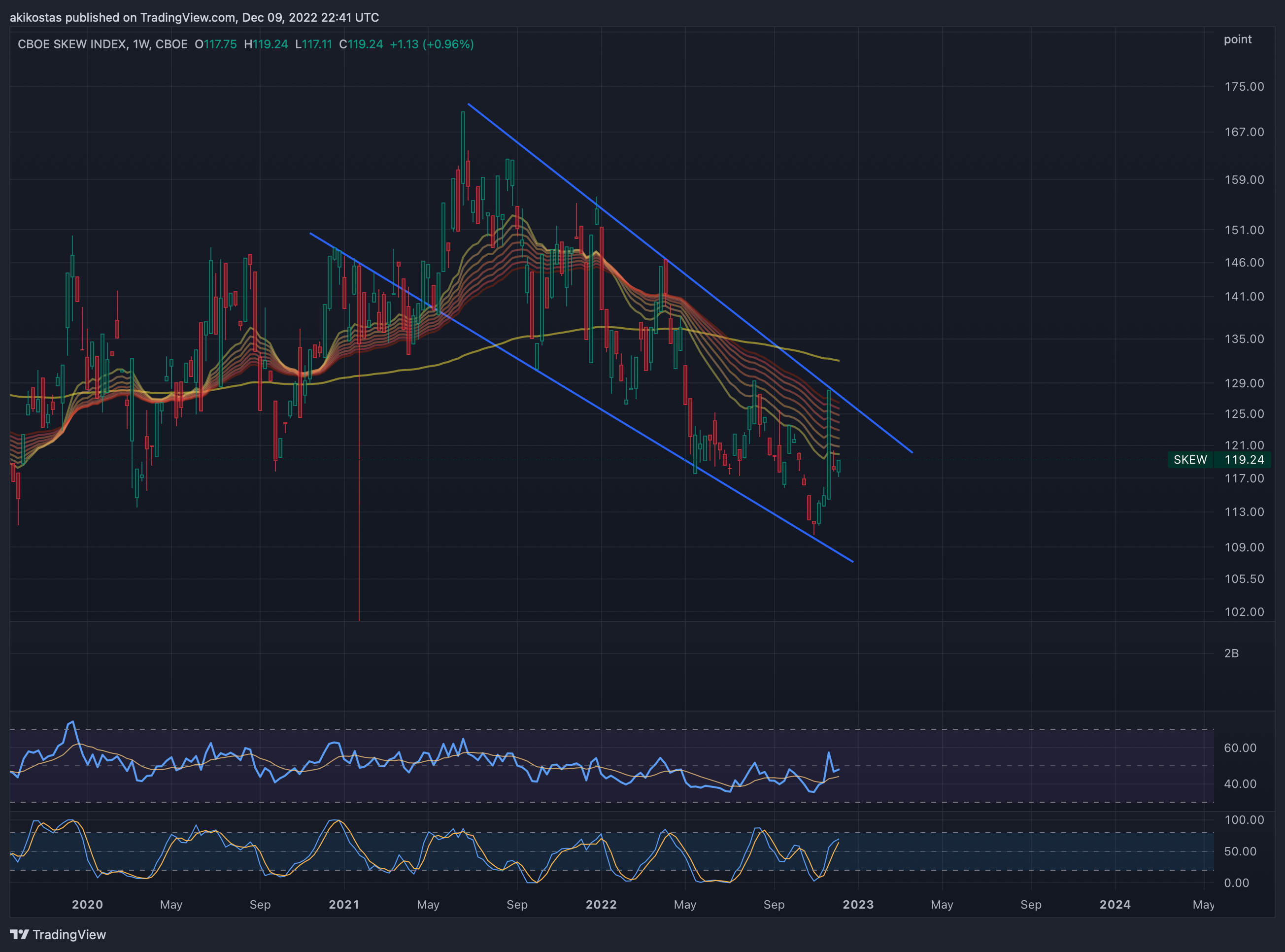This screenshot has height=952, width=1285.
Task: Click the 119.24 current price tag
Action: pos(1244,459)
